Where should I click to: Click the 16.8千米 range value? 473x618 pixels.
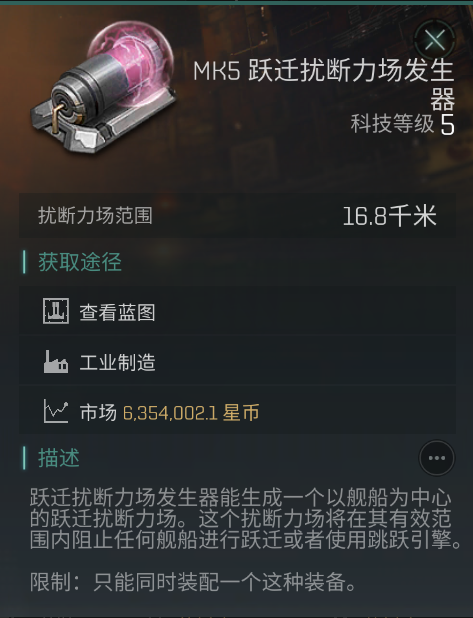(x=389, y=216)
